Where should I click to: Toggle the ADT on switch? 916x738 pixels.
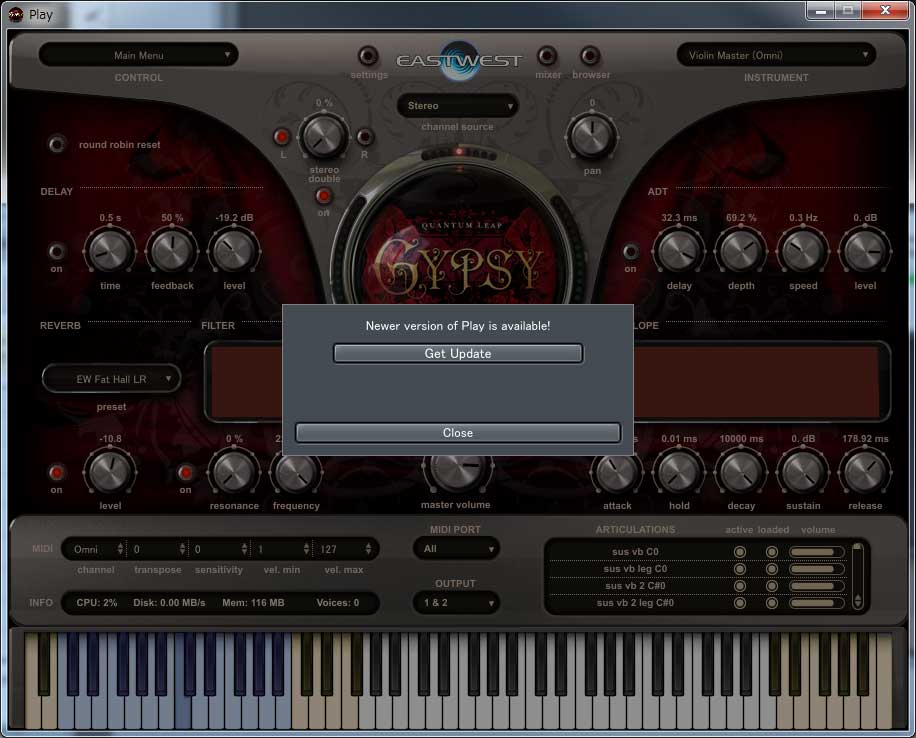(x=630, y=251)
